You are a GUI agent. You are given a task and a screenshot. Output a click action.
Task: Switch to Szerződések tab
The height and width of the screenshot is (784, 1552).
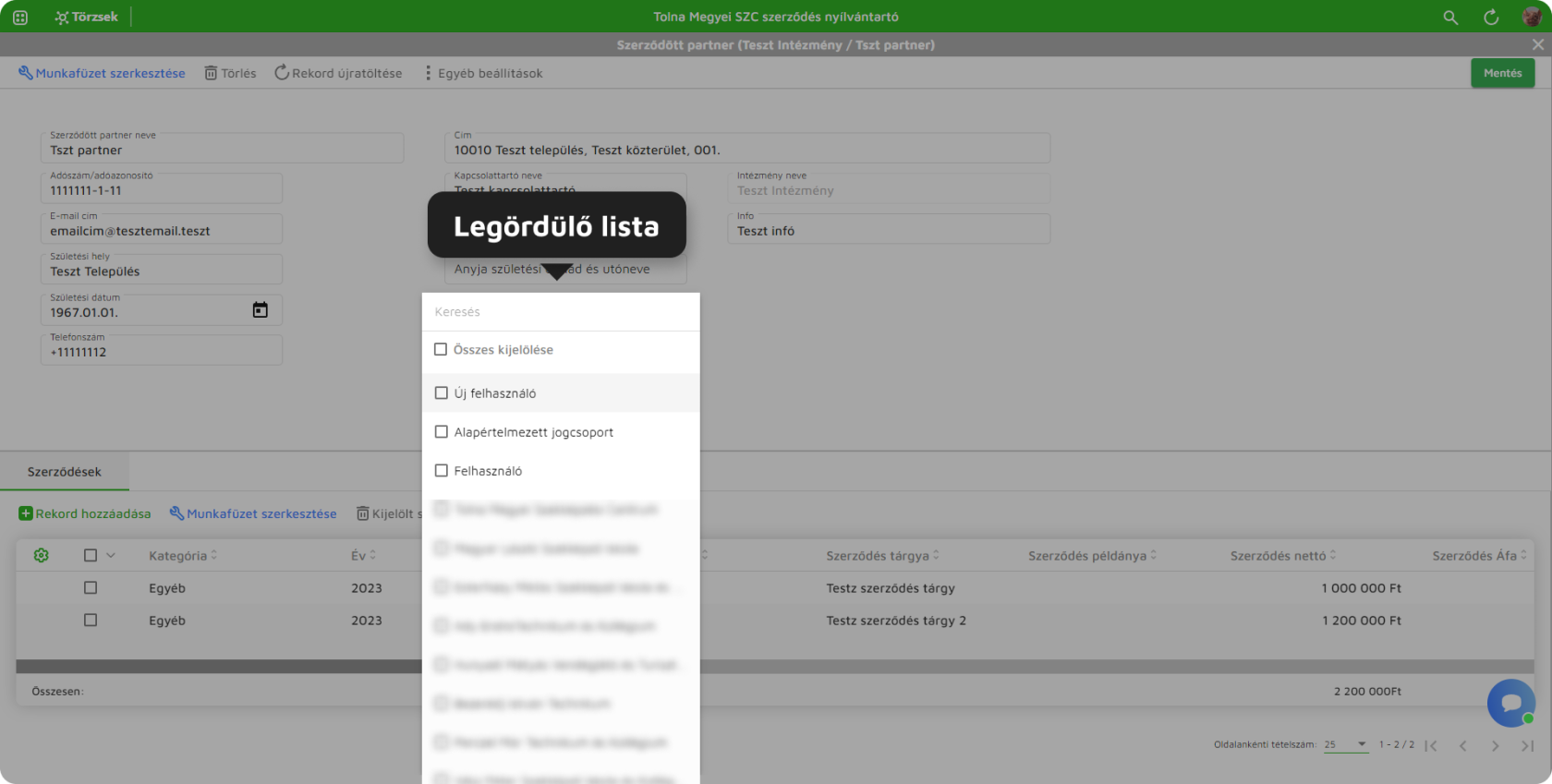(65, 472)
